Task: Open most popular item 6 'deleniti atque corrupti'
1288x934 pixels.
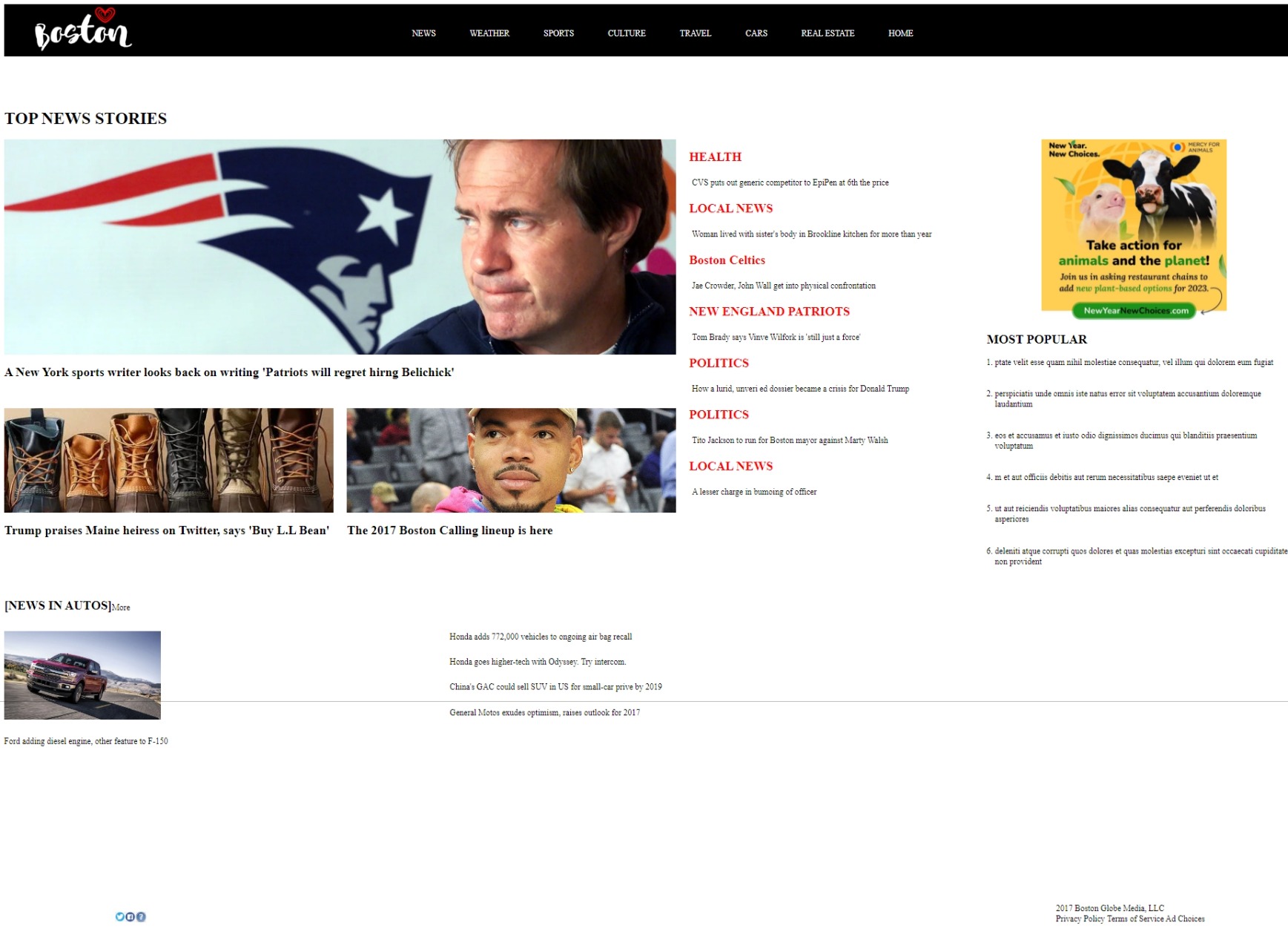Action: point(1140,556)
